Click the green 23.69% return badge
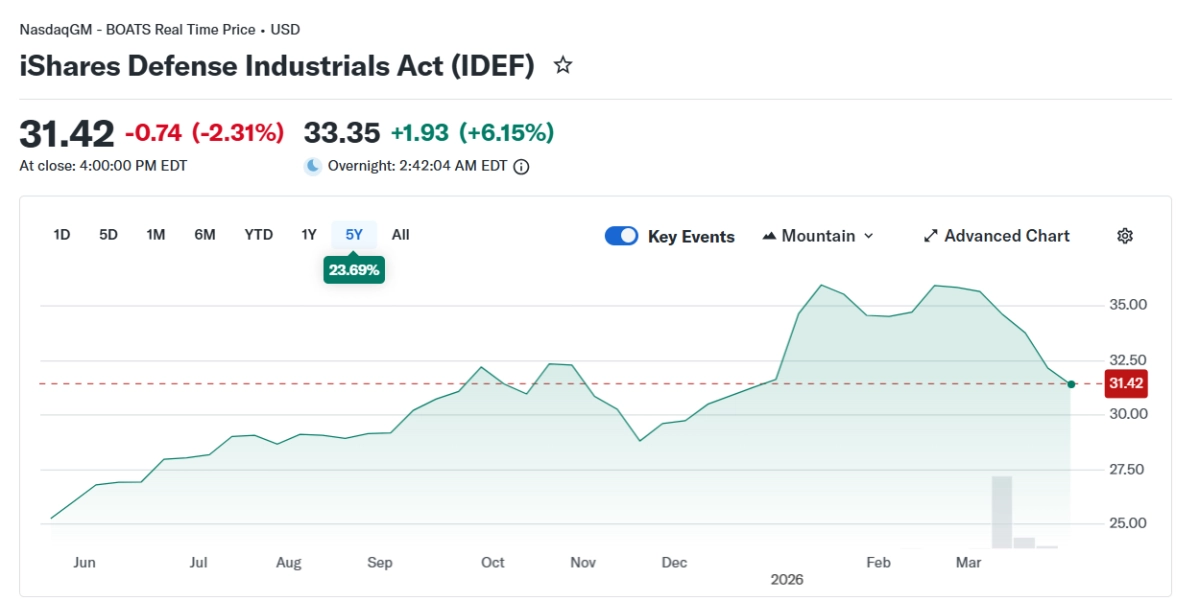Image resolution: width=1200 pixels, height=601 pixels. (x=354, y=269)
